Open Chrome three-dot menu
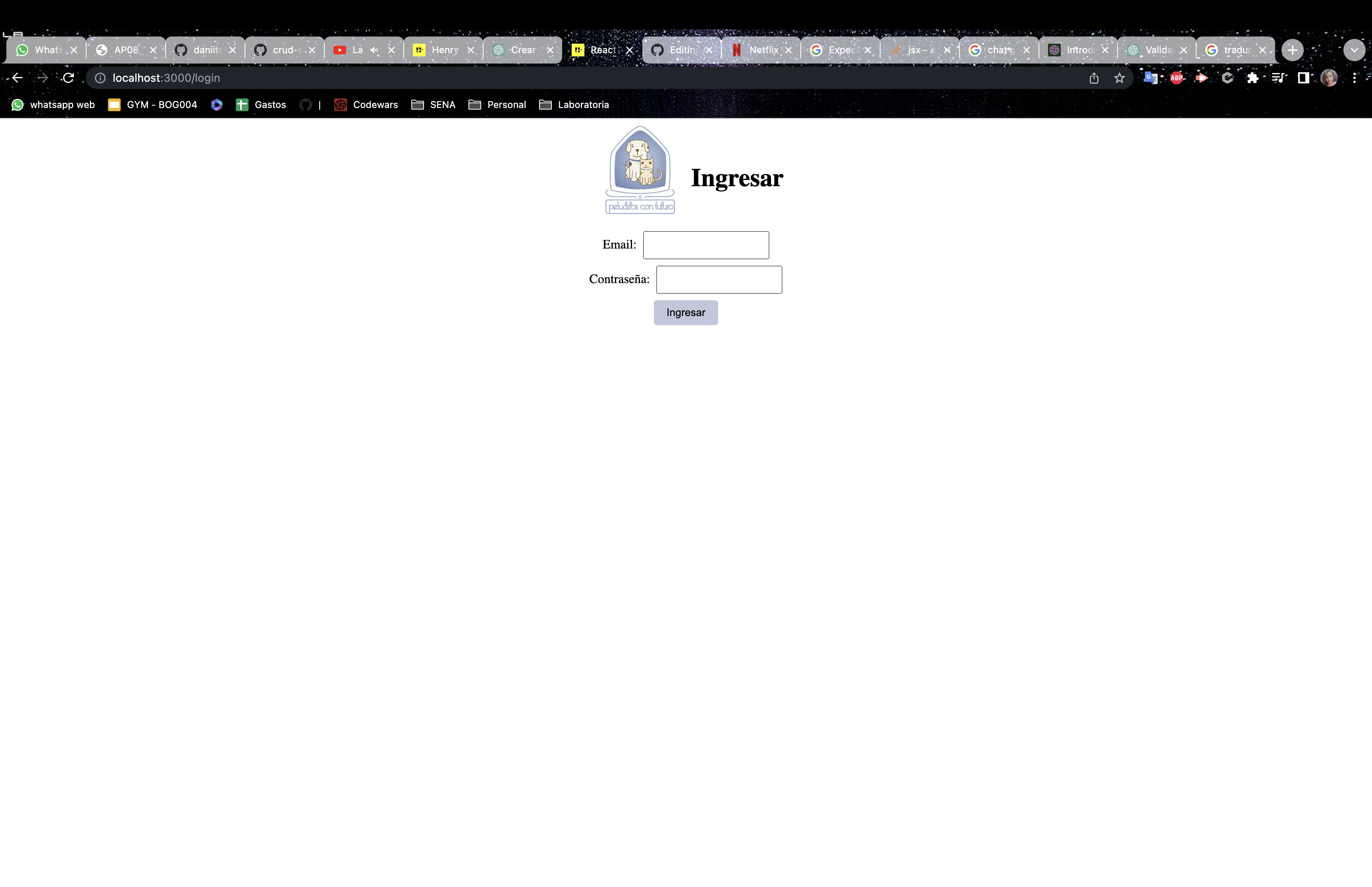The height and width of the screenshot is (887, 1372). pos(1354,78)
